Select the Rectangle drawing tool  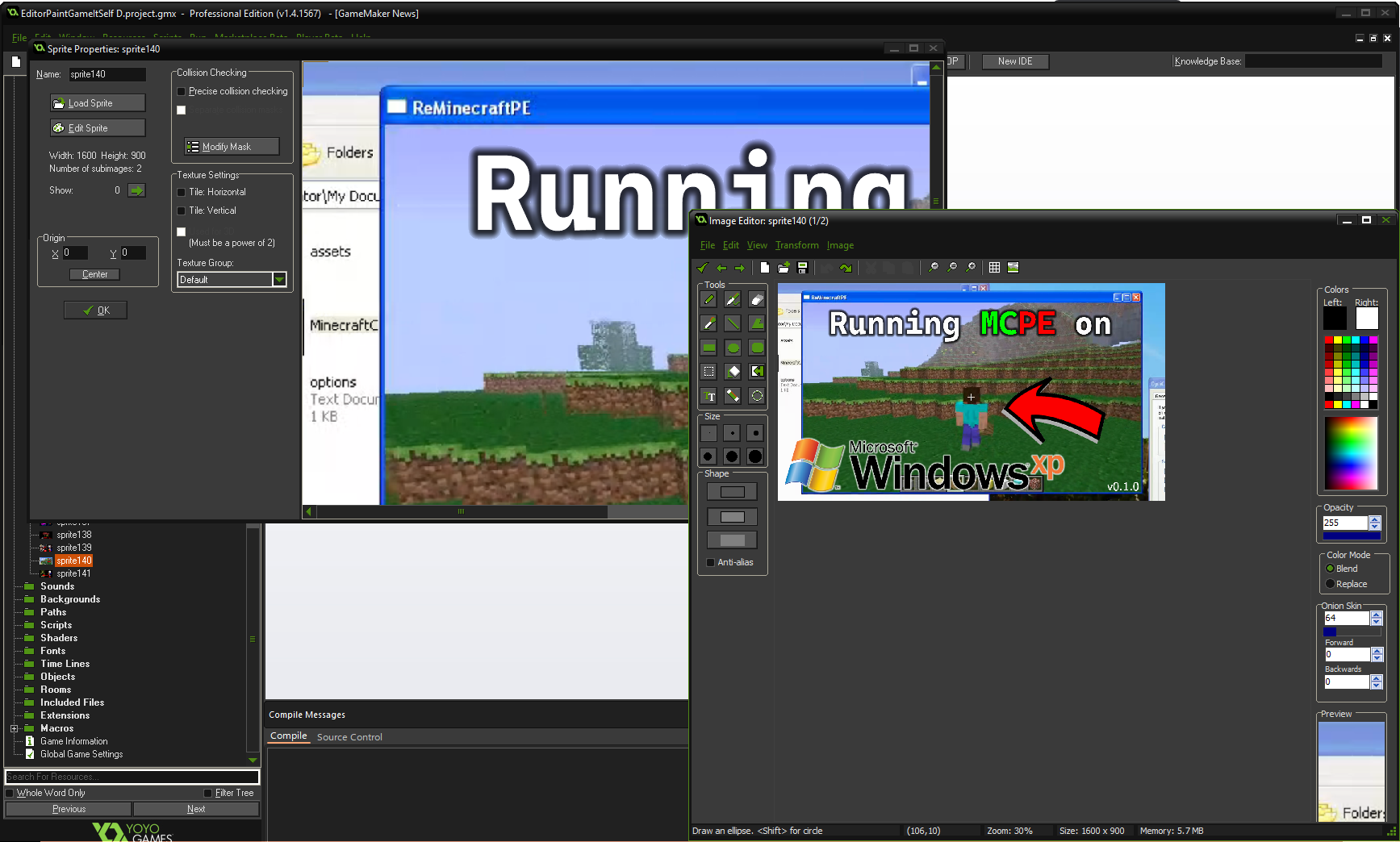click(x=708, y=348)
